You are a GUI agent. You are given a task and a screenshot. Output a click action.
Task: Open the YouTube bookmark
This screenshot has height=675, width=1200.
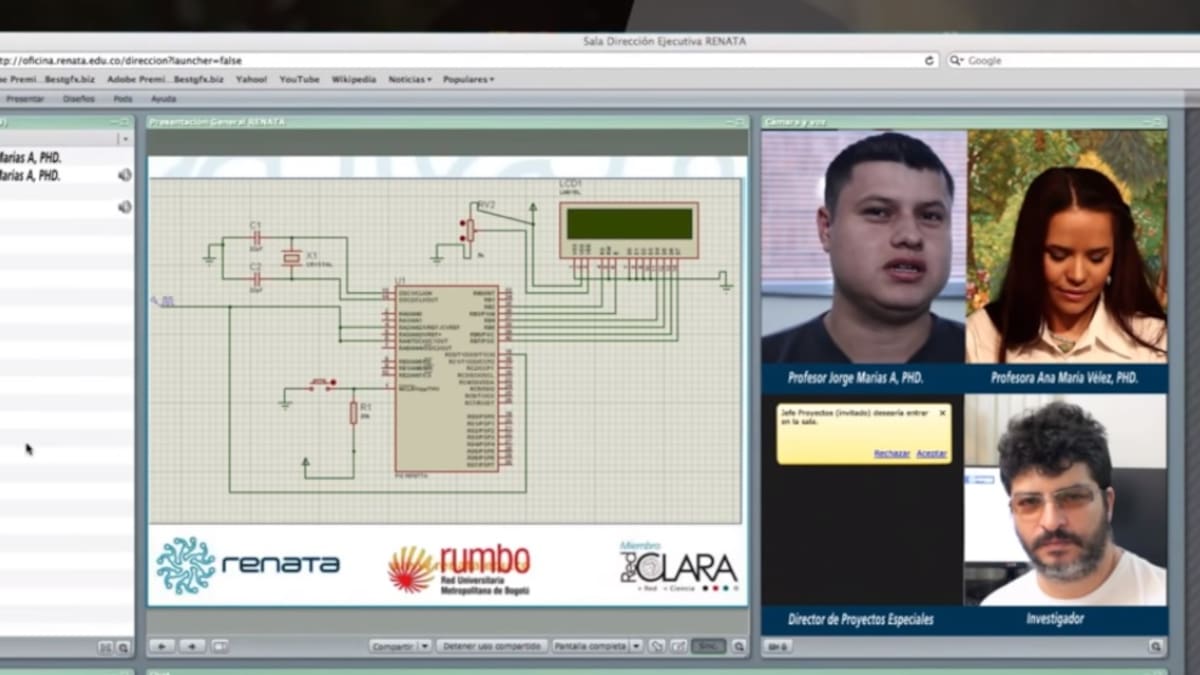299,79
